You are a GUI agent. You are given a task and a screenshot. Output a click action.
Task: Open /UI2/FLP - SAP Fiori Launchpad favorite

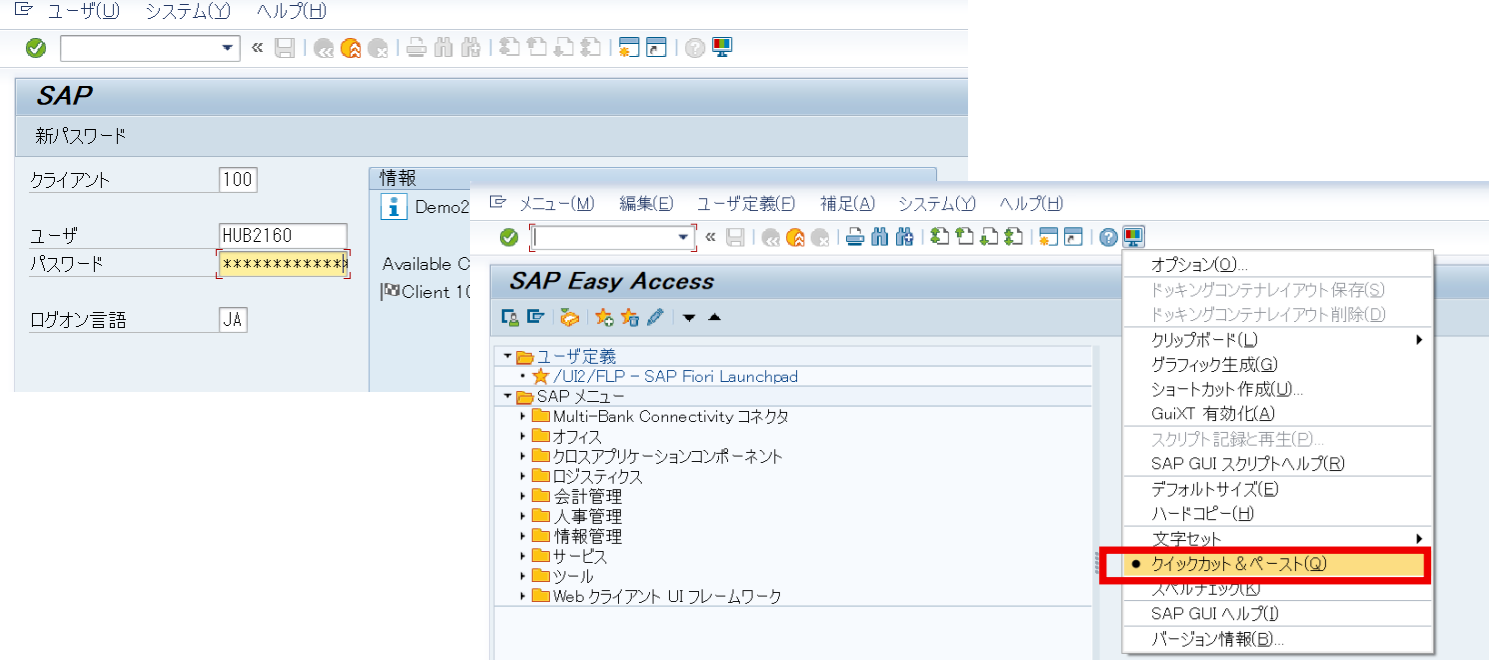675,377
